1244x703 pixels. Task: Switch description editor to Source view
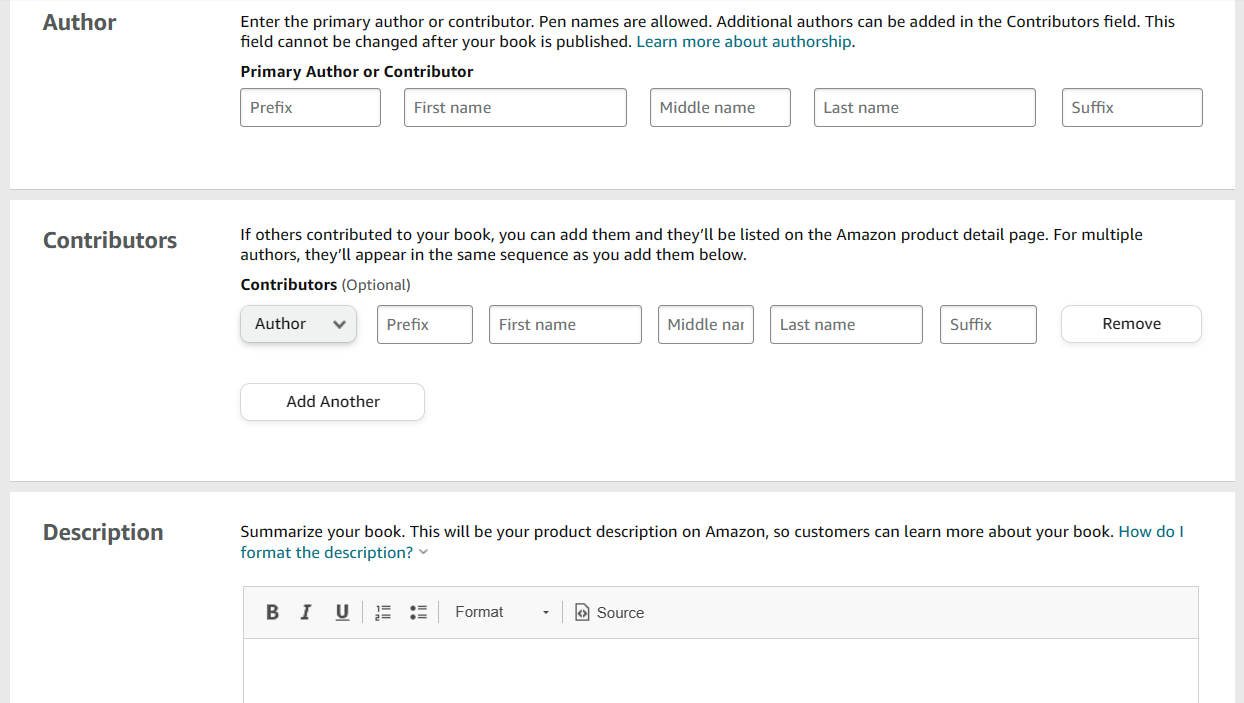pos(609,612)
